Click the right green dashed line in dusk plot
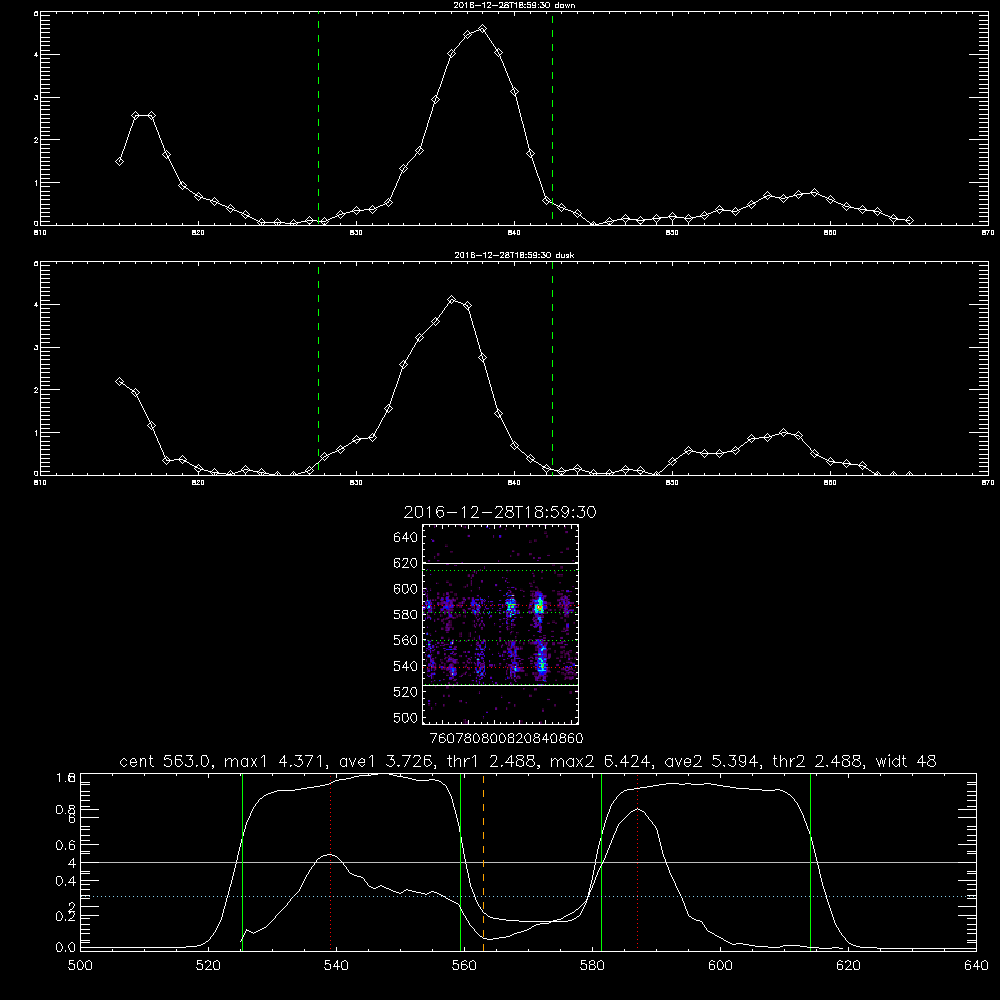The height and width of the screenshot is (1000, 1000). pyautogui.click(x=552, y=368)
